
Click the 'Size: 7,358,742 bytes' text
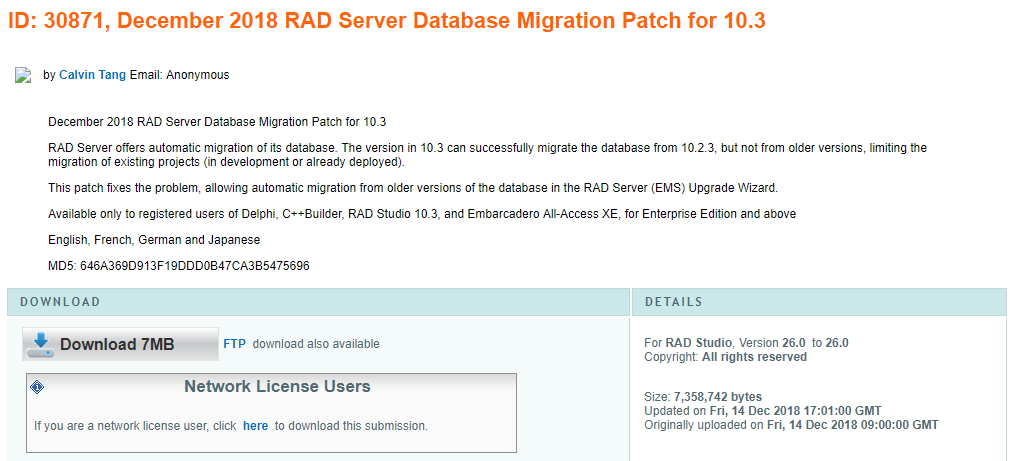[703, 397]
